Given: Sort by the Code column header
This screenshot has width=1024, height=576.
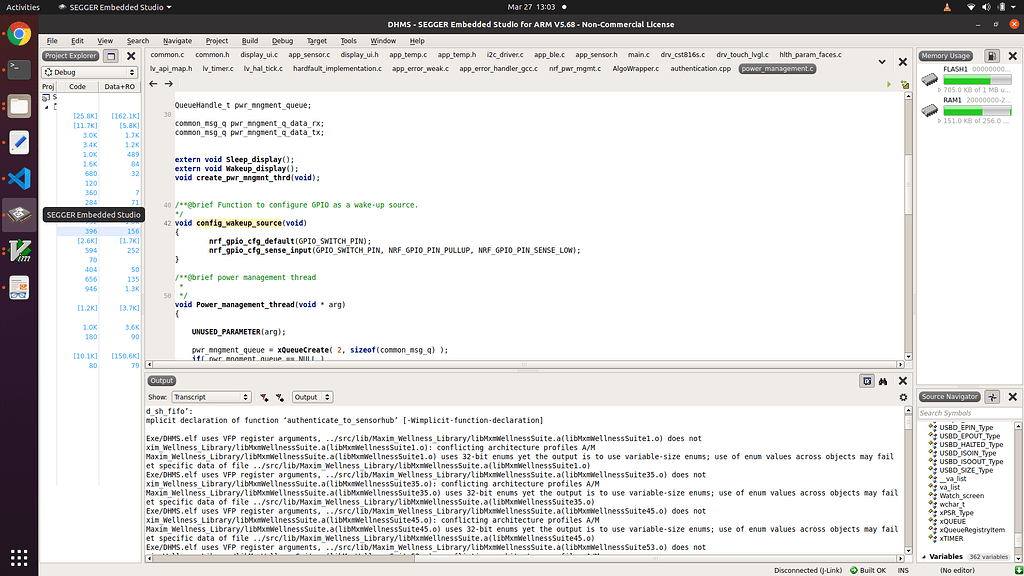Looking at the screenshot, I should point(77,87).
